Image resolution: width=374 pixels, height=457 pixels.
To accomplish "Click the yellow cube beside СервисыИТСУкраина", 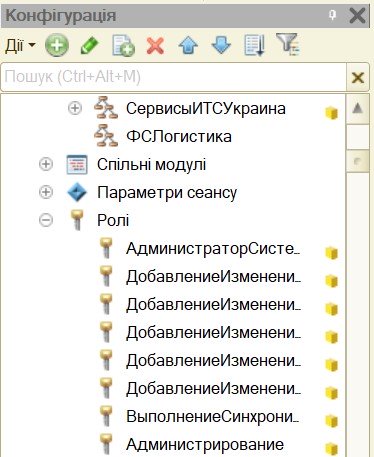I will point(332,113).
